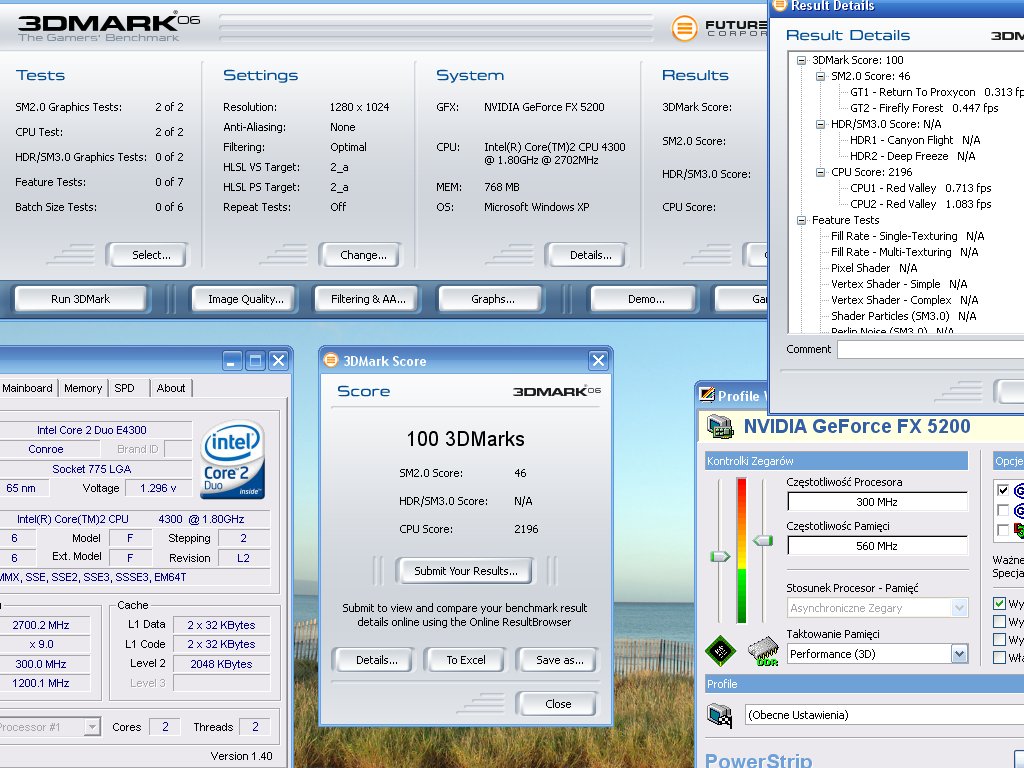Click the graphics card icon beside NVIDIA GeForce FX 5200
This screenshot has height=768, width=1024.
(720, 426)
